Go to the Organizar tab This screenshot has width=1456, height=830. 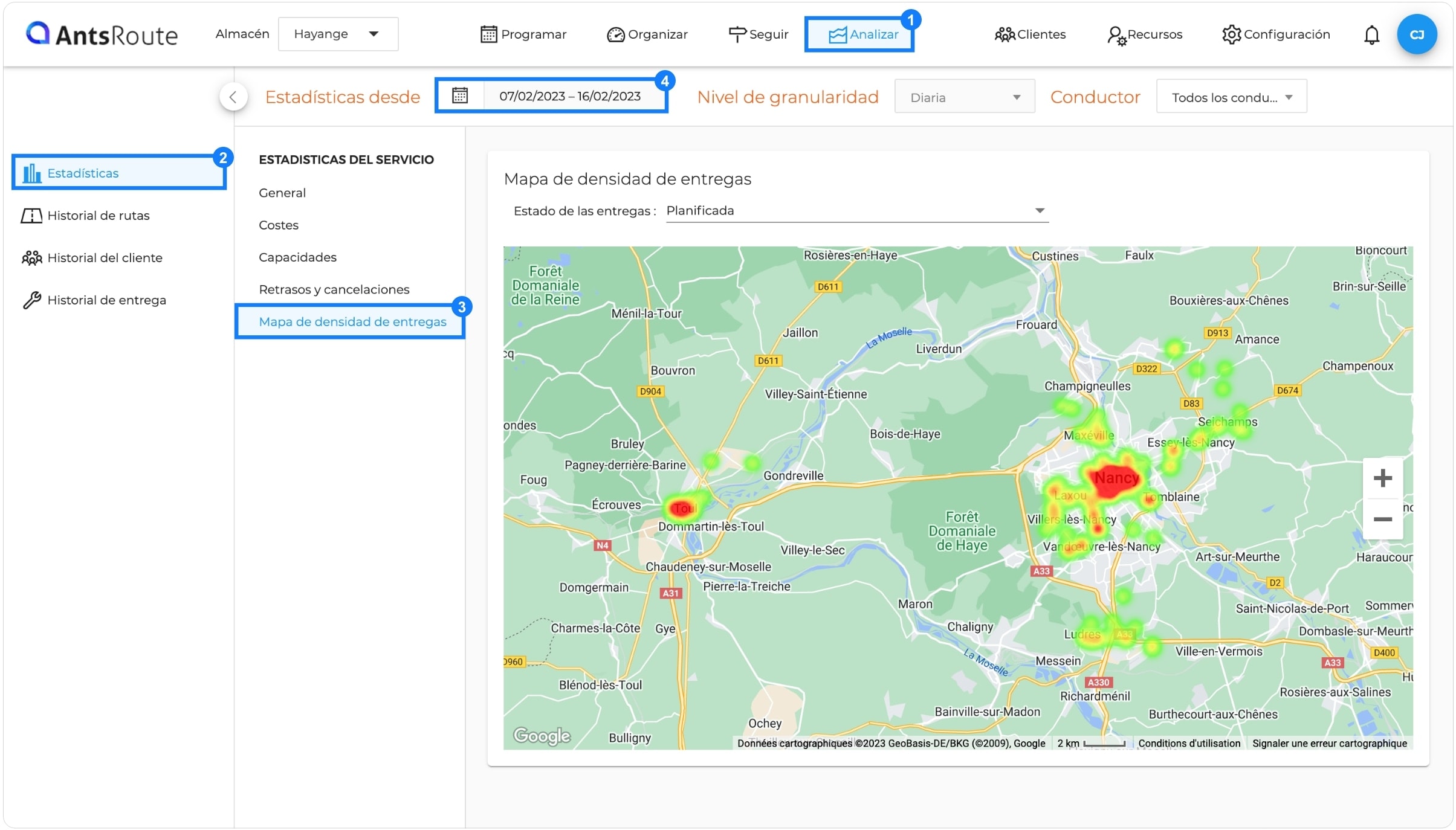pyautogui.click(x=647, y=34)
